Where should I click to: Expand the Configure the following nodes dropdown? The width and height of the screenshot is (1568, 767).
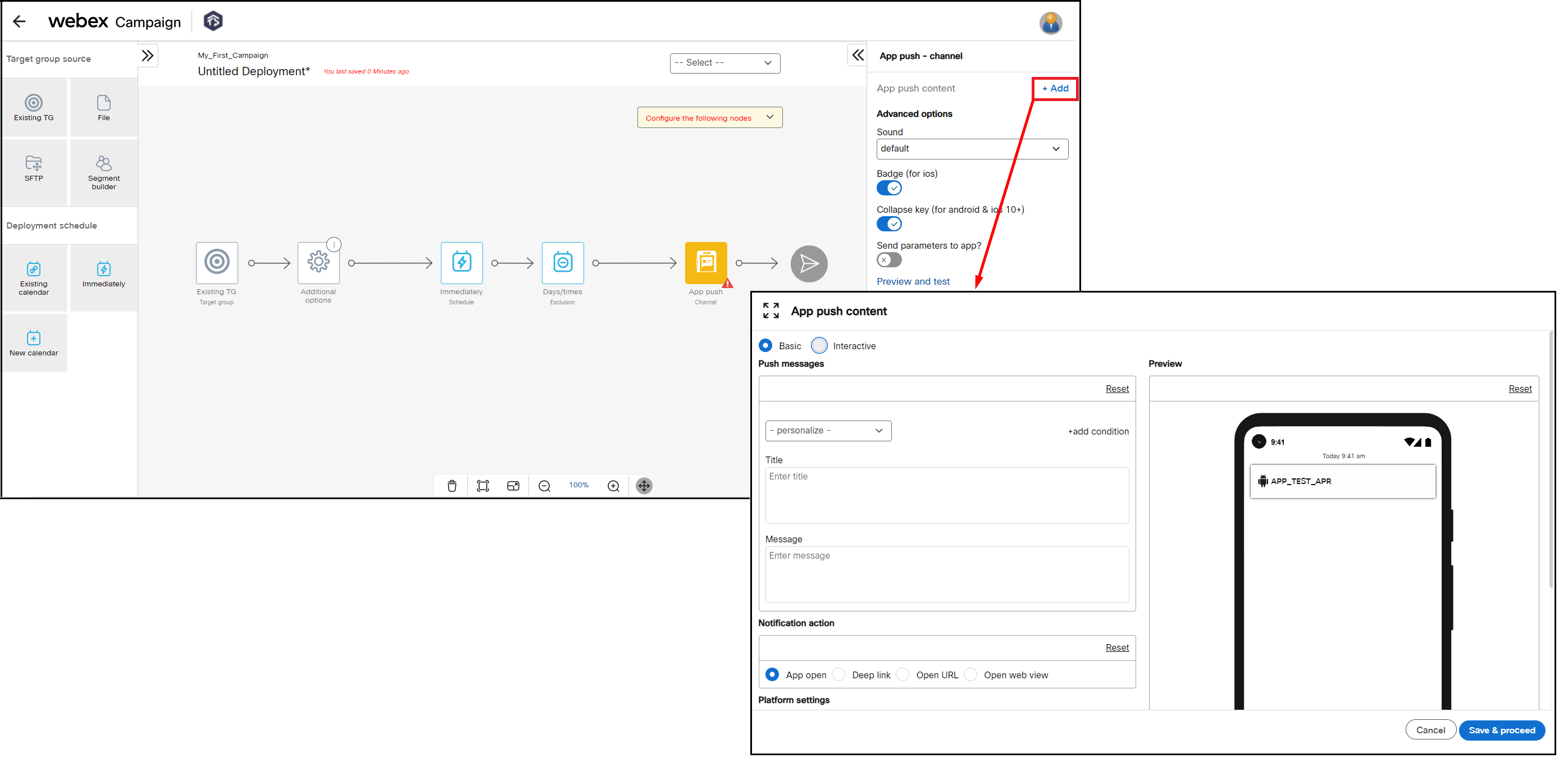coord(709,117)
